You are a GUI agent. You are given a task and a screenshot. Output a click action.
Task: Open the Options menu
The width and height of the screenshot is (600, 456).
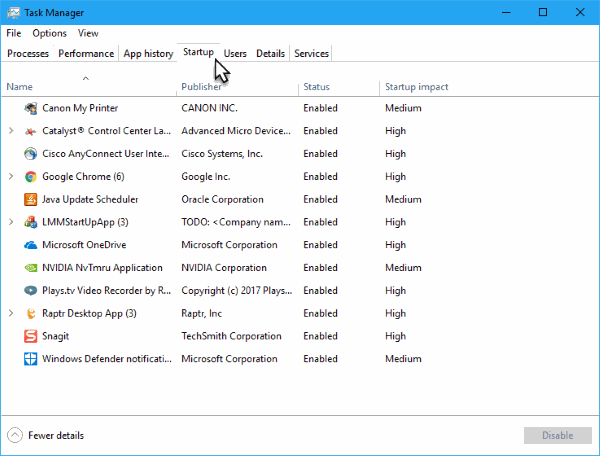click(x=49, y=33)
